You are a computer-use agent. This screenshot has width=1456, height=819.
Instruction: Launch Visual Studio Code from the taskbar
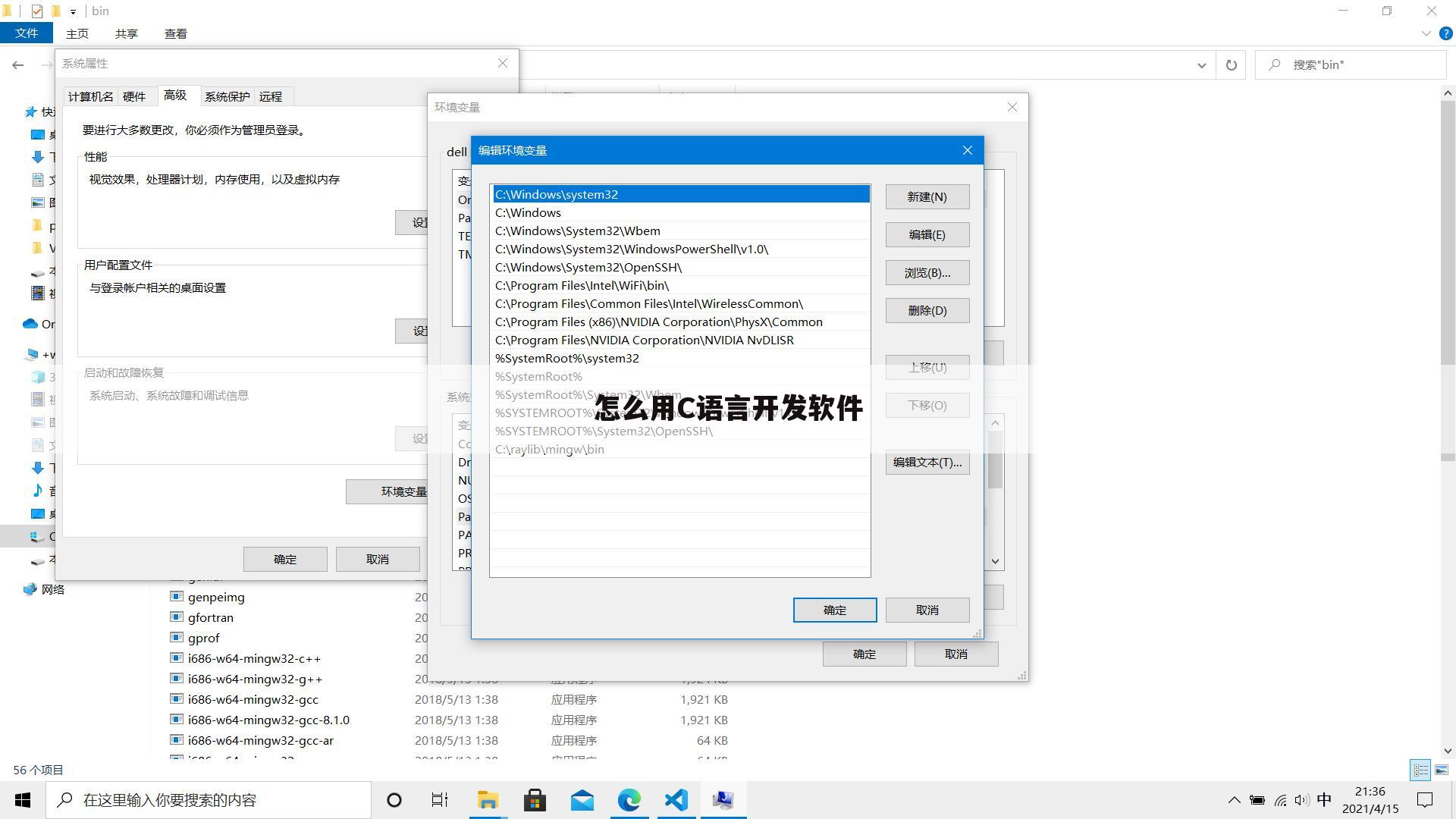pyautogui.click(x=676, y=799)
